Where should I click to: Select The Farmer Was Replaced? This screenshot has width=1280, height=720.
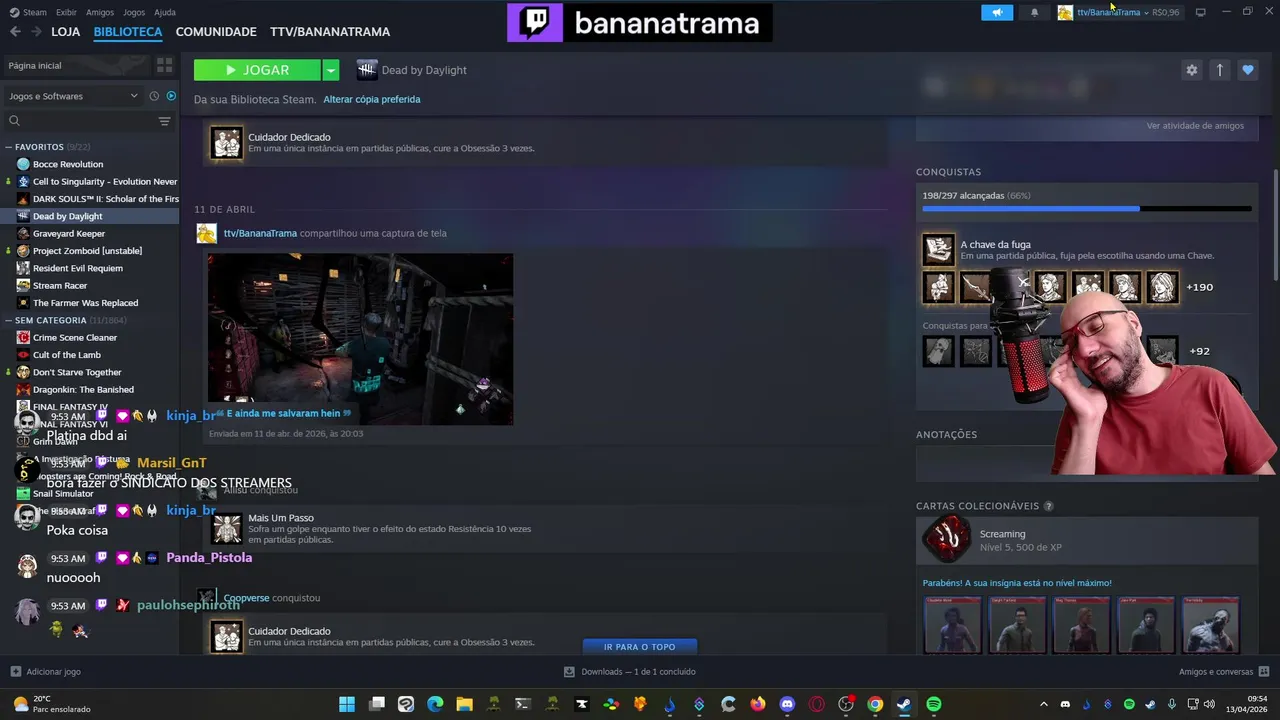85,303
